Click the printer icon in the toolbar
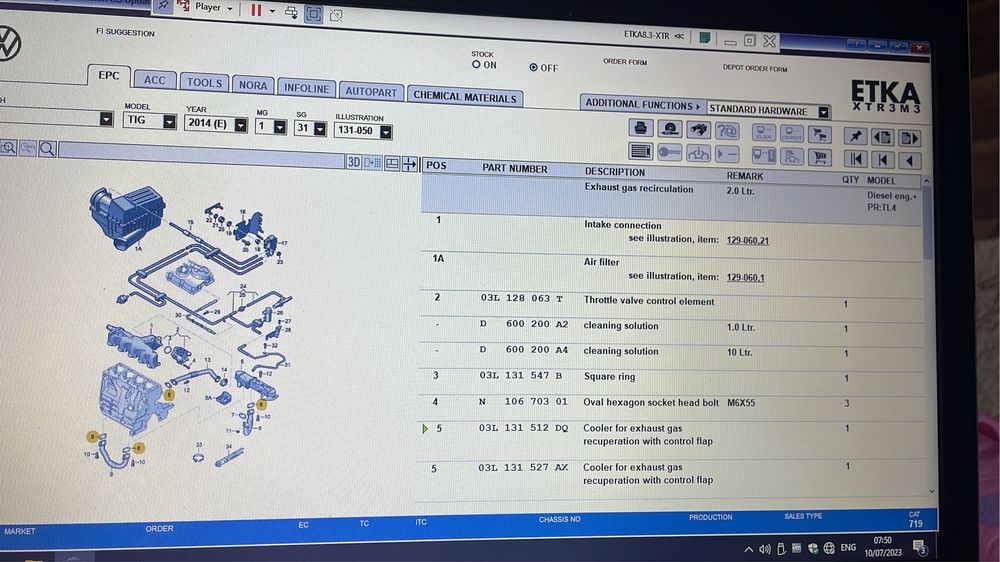This screenshot has height=562, width=1000. [x=640, y=128]
